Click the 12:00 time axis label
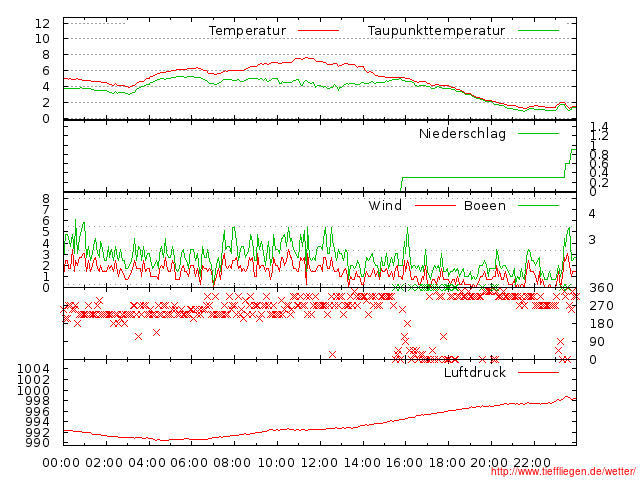 click(319, 463)
